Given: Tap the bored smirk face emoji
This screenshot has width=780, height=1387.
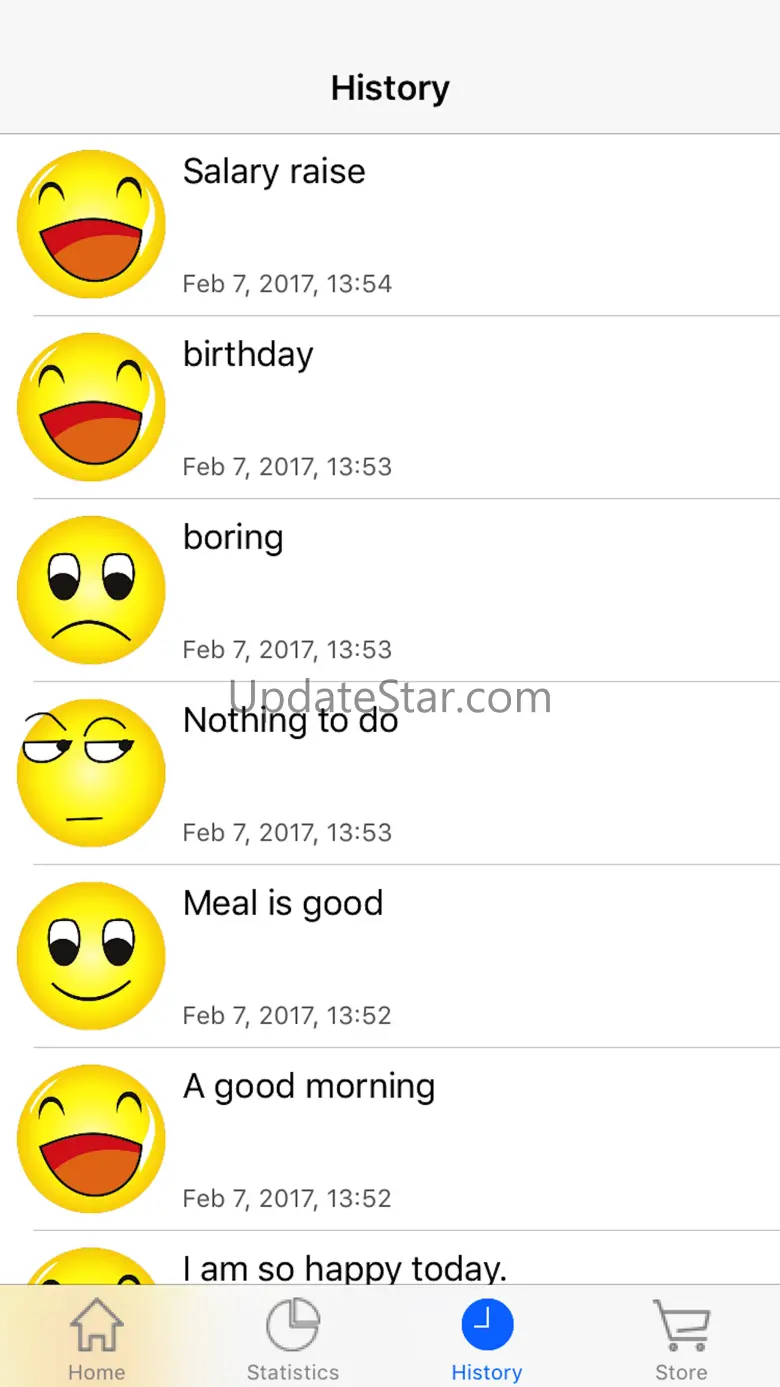Looking at the screenshot, I should point(91,773).
